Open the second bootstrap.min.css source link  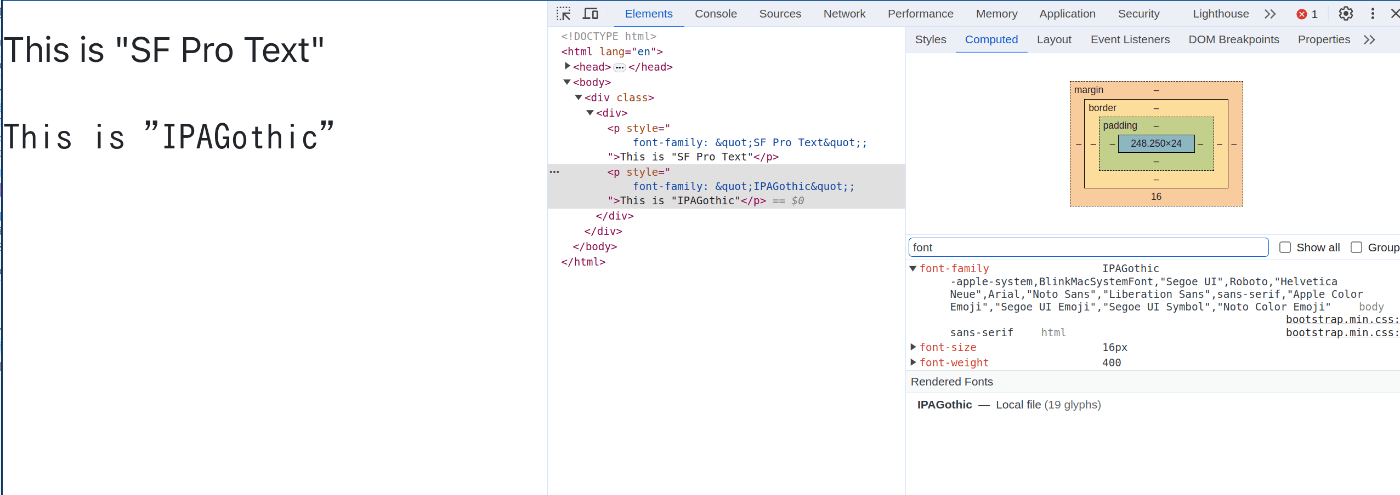pos(1342,333)
